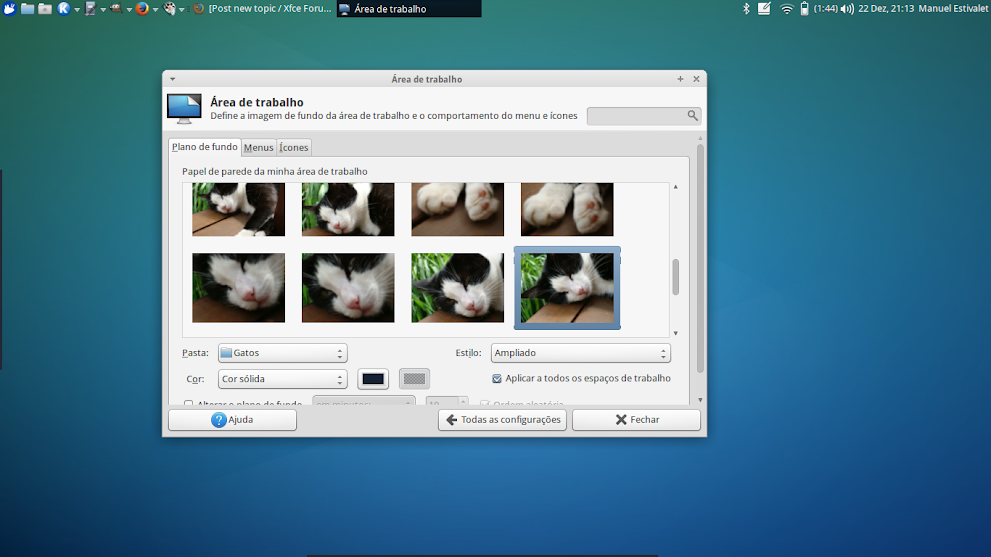Select second bottom-row cat face close-up thumbnail
This screenshot has height=557, width=991.
348,288
